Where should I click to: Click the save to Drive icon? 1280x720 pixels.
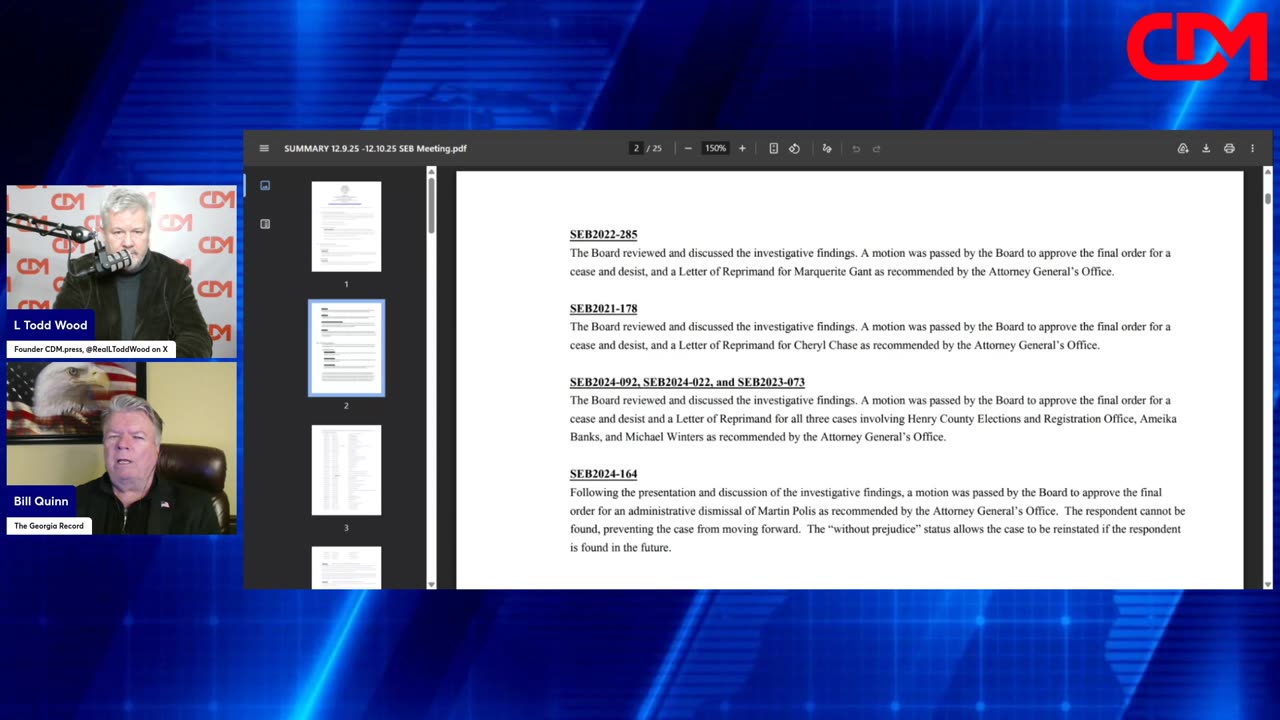pos(1183,148)
